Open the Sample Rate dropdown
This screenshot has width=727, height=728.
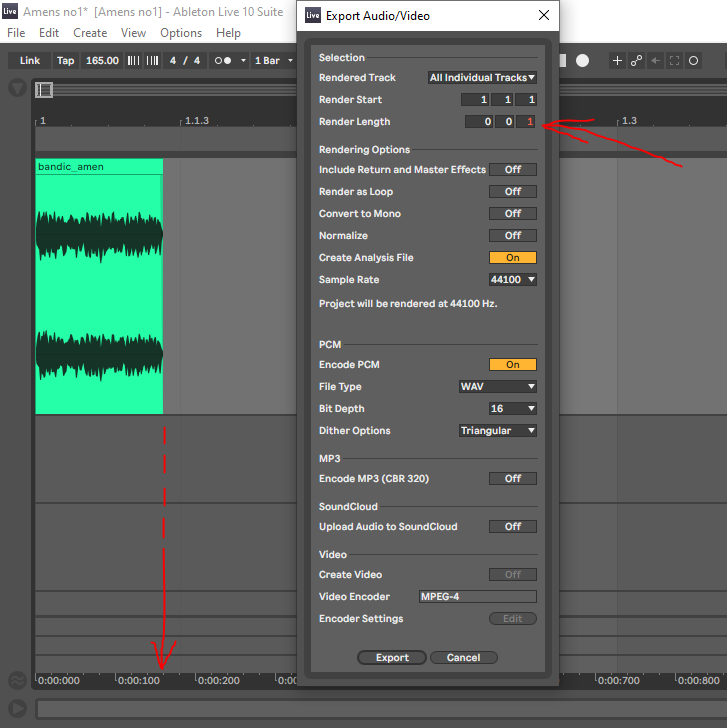tap(512, 280)
